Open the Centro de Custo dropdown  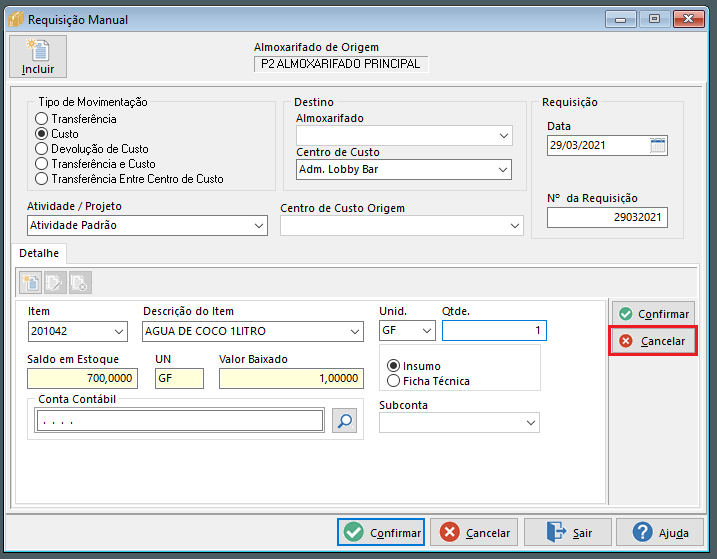pyautogui.click(x=503, y=170)
